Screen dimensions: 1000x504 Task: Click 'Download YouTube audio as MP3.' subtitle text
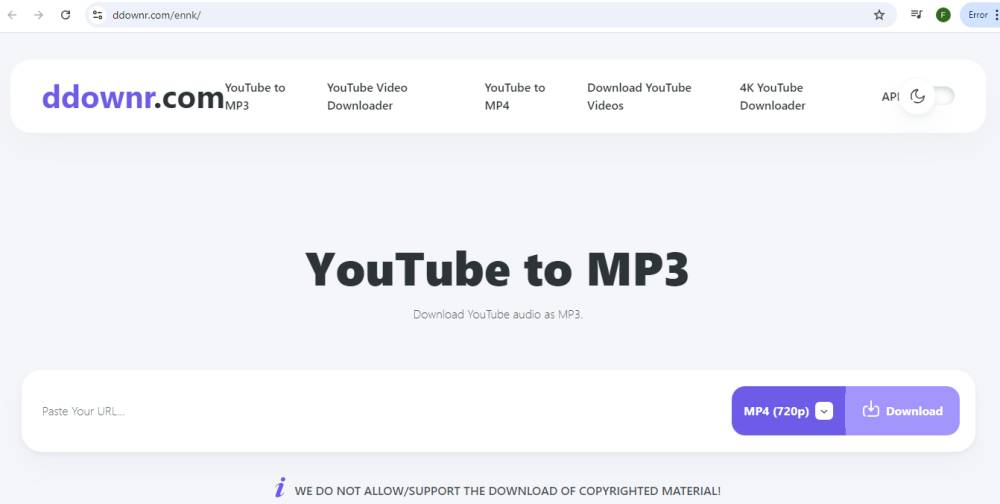[x=498, y=315]
